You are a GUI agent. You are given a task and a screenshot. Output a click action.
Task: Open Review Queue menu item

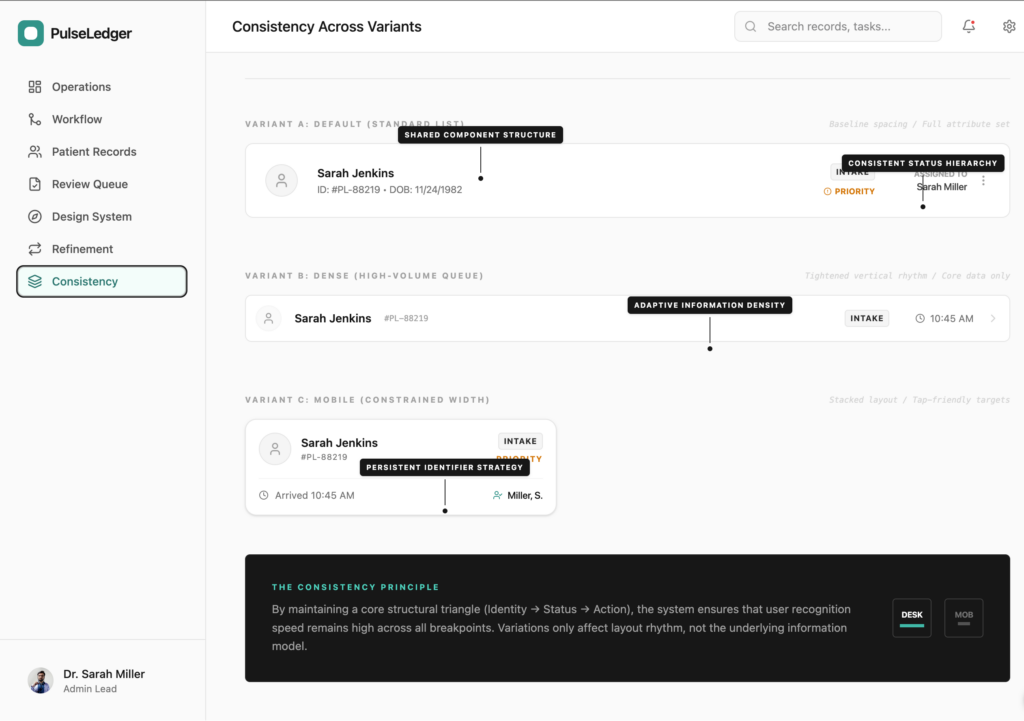pyautogui.click(x=102, y=184)
